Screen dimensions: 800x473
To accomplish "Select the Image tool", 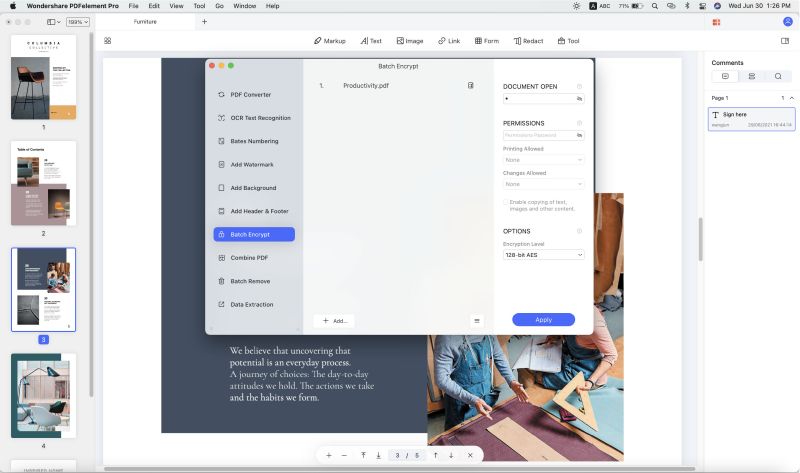I will click(410, 41).
